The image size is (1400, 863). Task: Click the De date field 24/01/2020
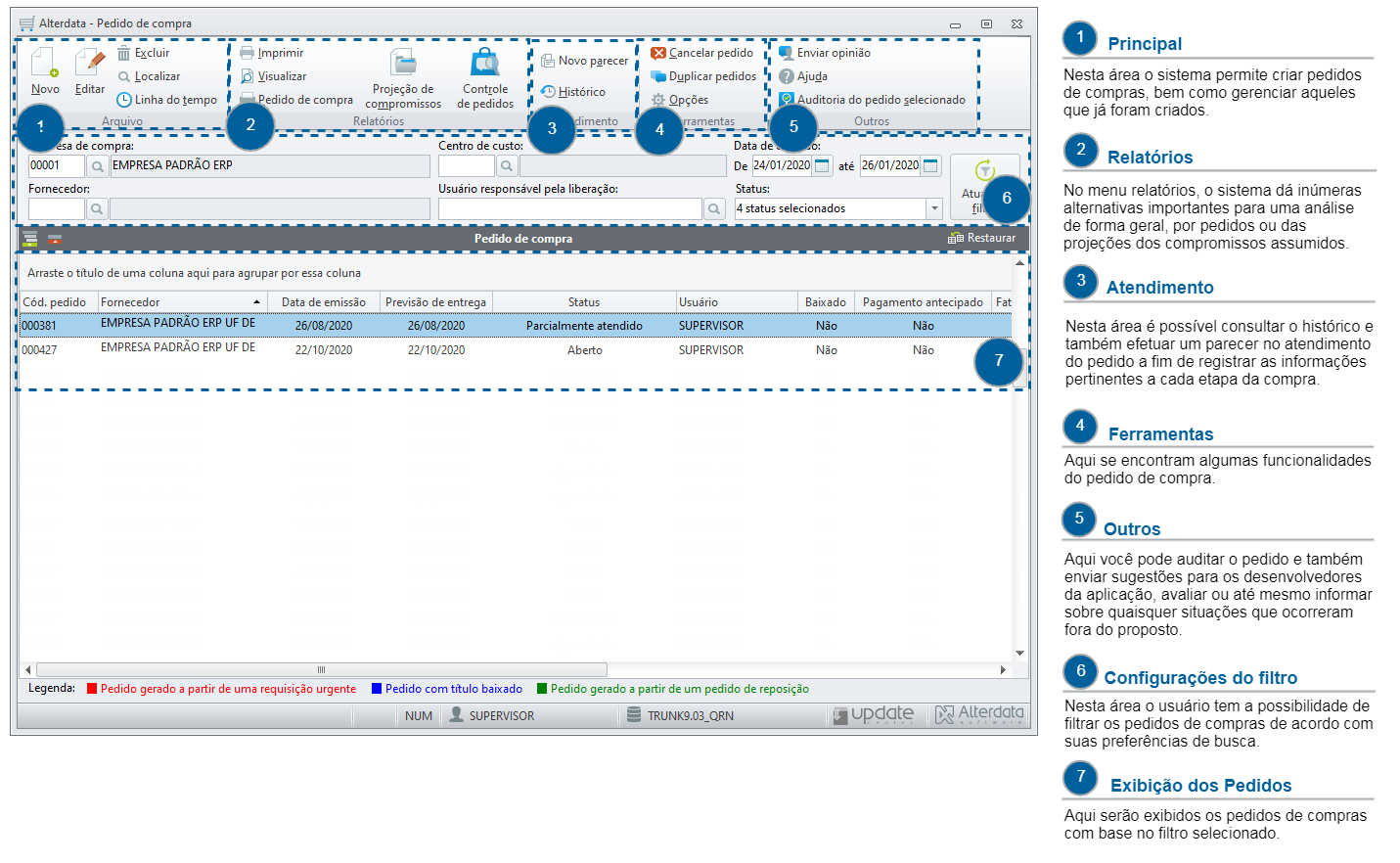click(x=782, y=165)
